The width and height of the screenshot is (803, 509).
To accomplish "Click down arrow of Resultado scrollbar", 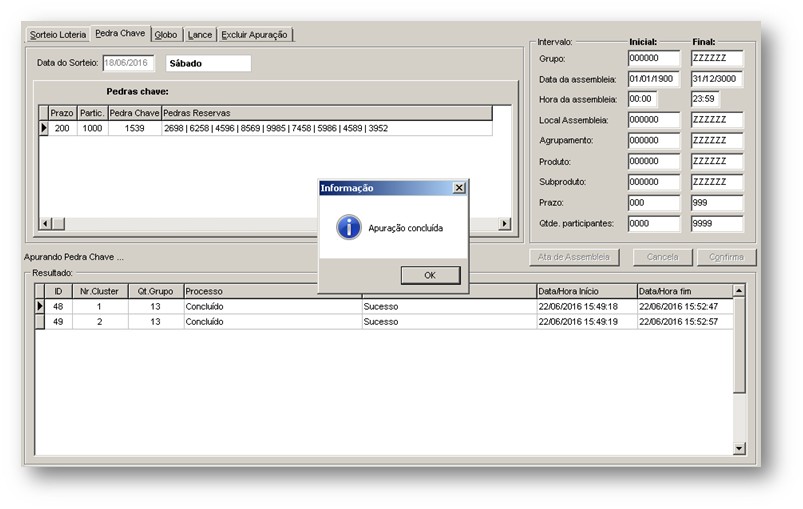I will tap(739, 449).
